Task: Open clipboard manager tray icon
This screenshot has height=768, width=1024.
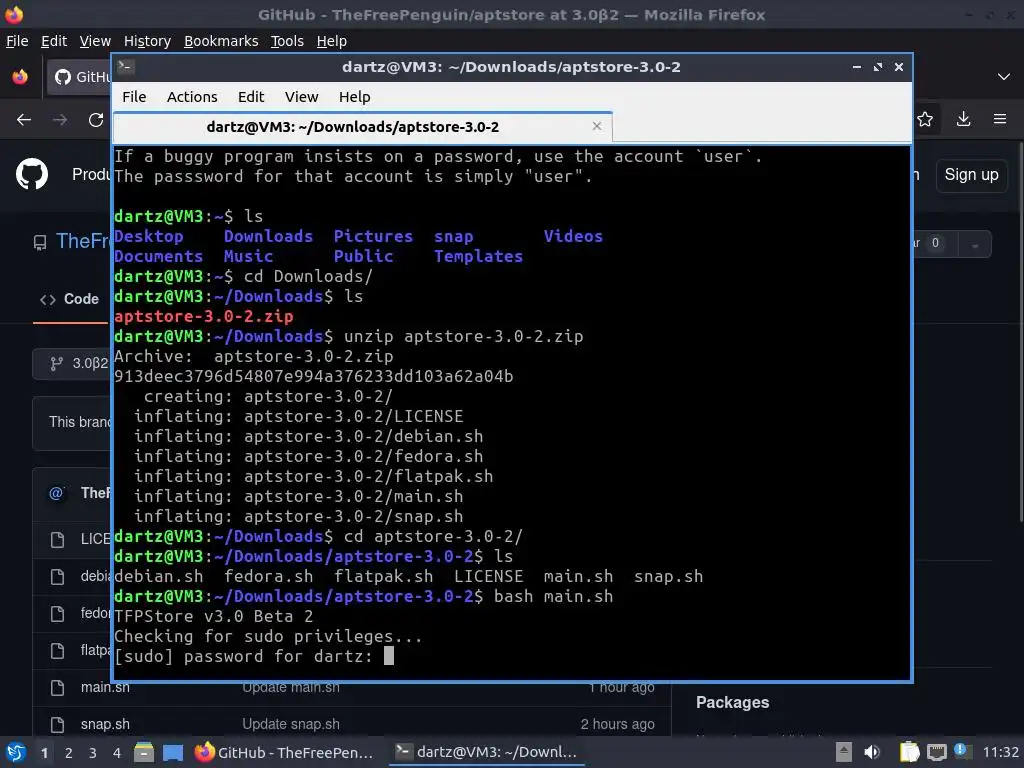Action: (909, 752)
